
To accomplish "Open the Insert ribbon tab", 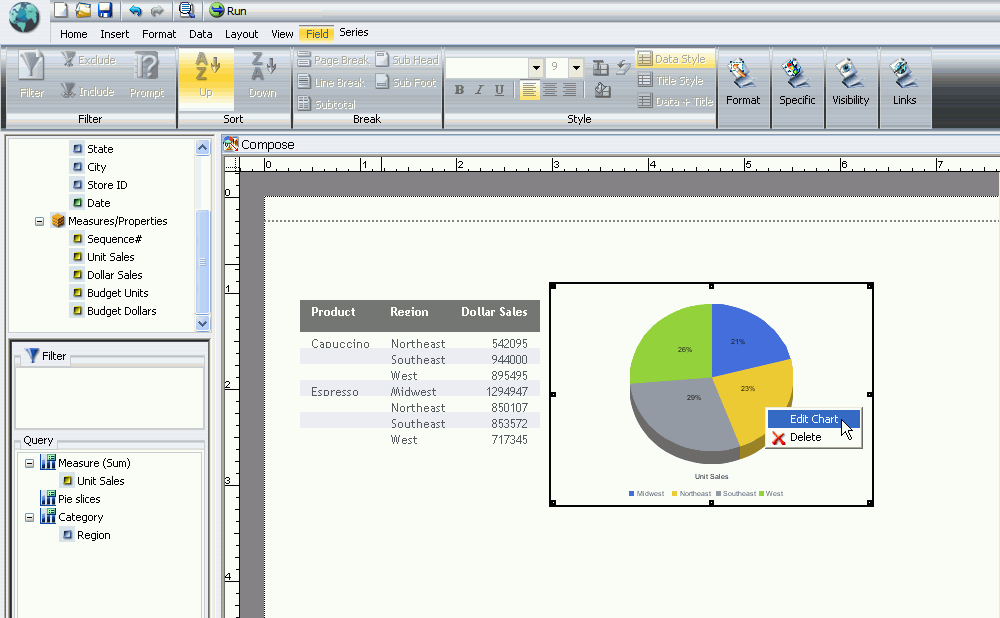I will [114, 34].
